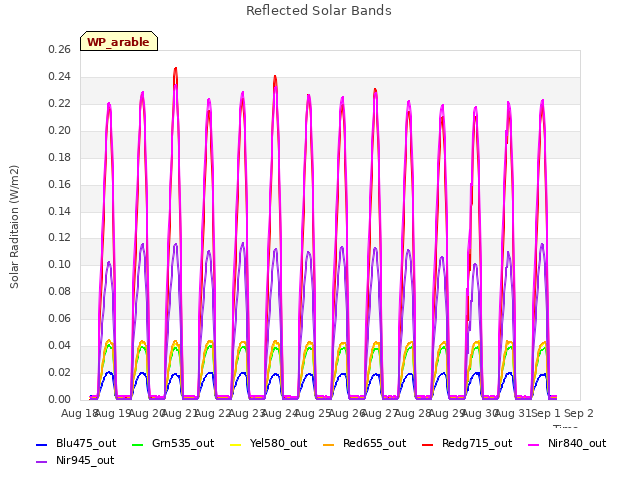Click the Grn535_out legend label

pos(183,443)
